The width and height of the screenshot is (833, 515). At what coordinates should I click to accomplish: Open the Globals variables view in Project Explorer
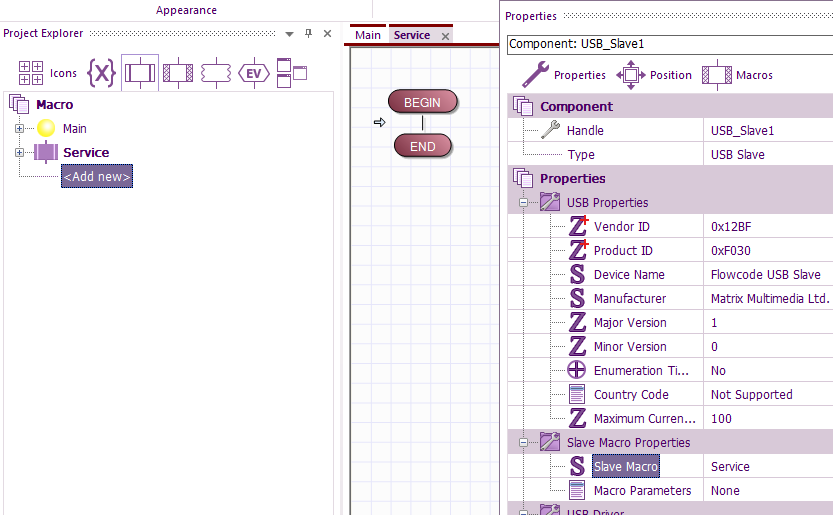101,73
